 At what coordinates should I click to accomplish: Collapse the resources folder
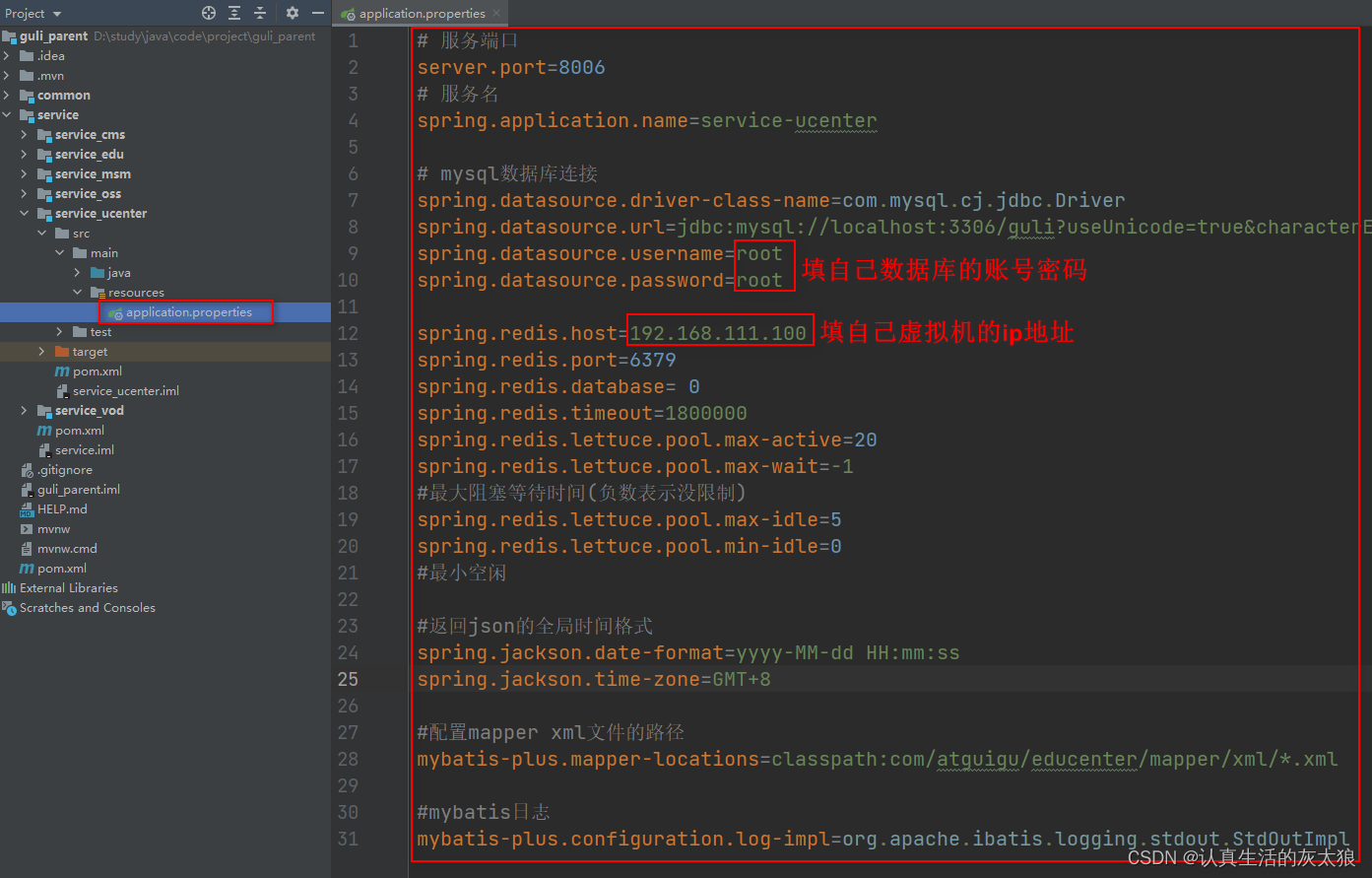[78, 293]
